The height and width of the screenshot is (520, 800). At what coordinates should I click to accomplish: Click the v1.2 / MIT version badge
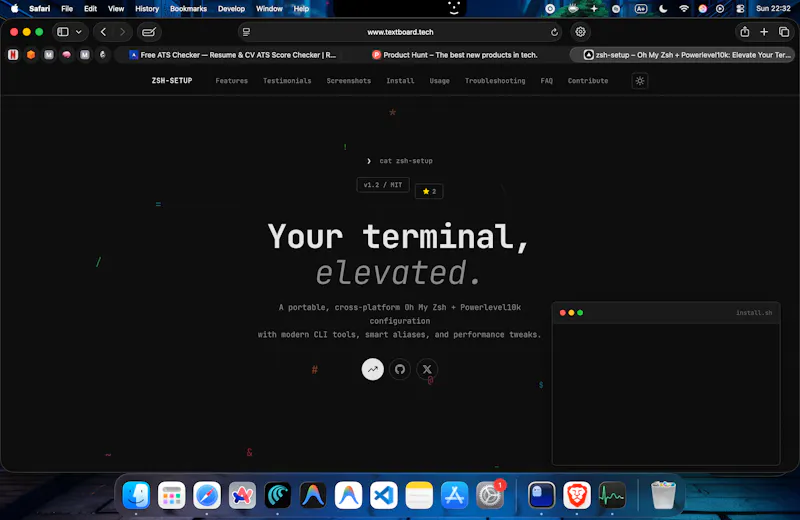[x=383, y=185]
